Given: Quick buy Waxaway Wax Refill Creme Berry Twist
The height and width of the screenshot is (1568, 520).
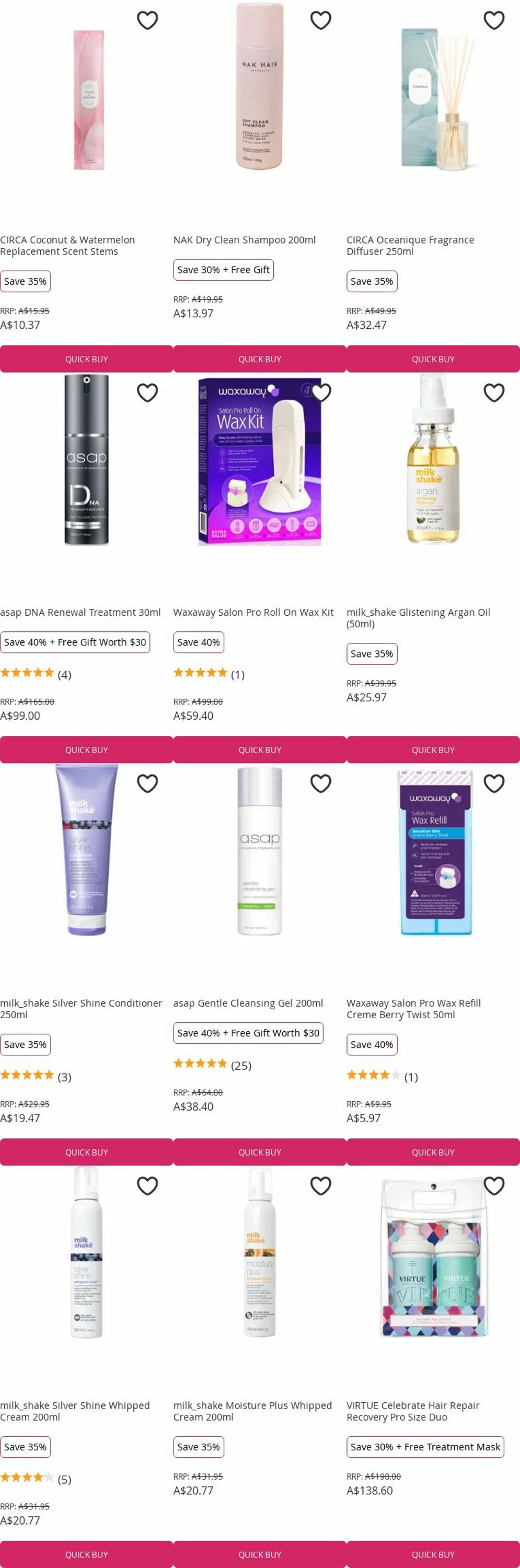Looking at the screenshot, I should point(433,1152).
